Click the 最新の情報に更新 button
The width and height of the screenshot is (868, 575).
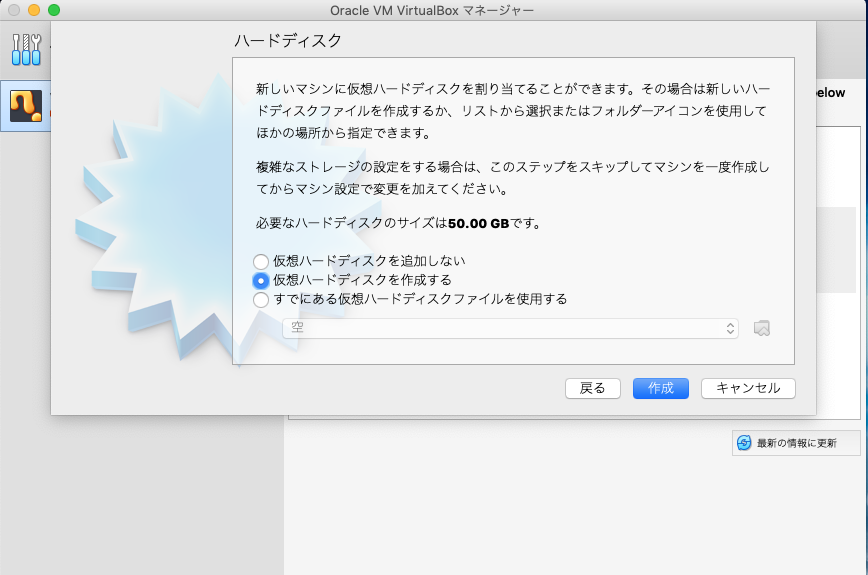[x=796, y=443]
